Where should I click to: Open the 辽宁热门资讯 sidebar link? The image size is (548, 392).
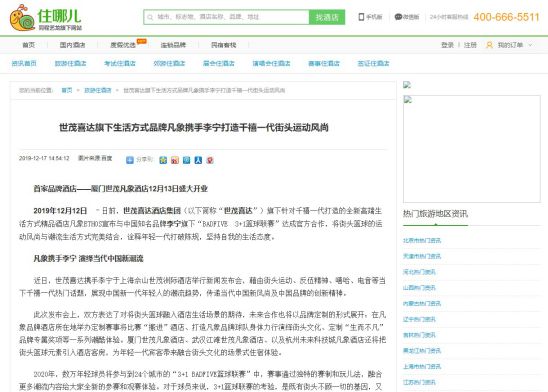419,319
